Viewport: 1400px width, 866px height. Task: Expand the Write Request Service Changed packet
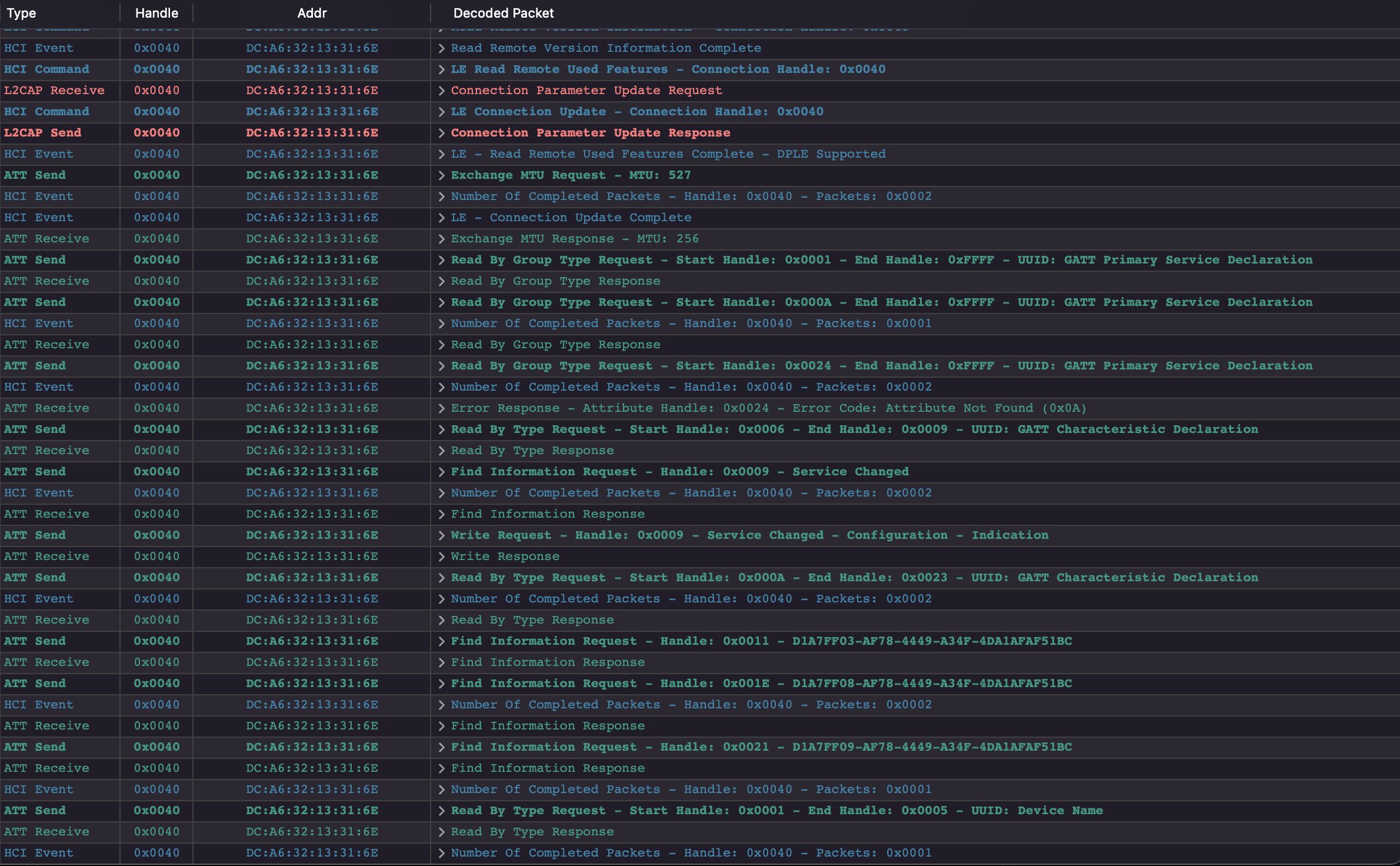coord(440,535)
